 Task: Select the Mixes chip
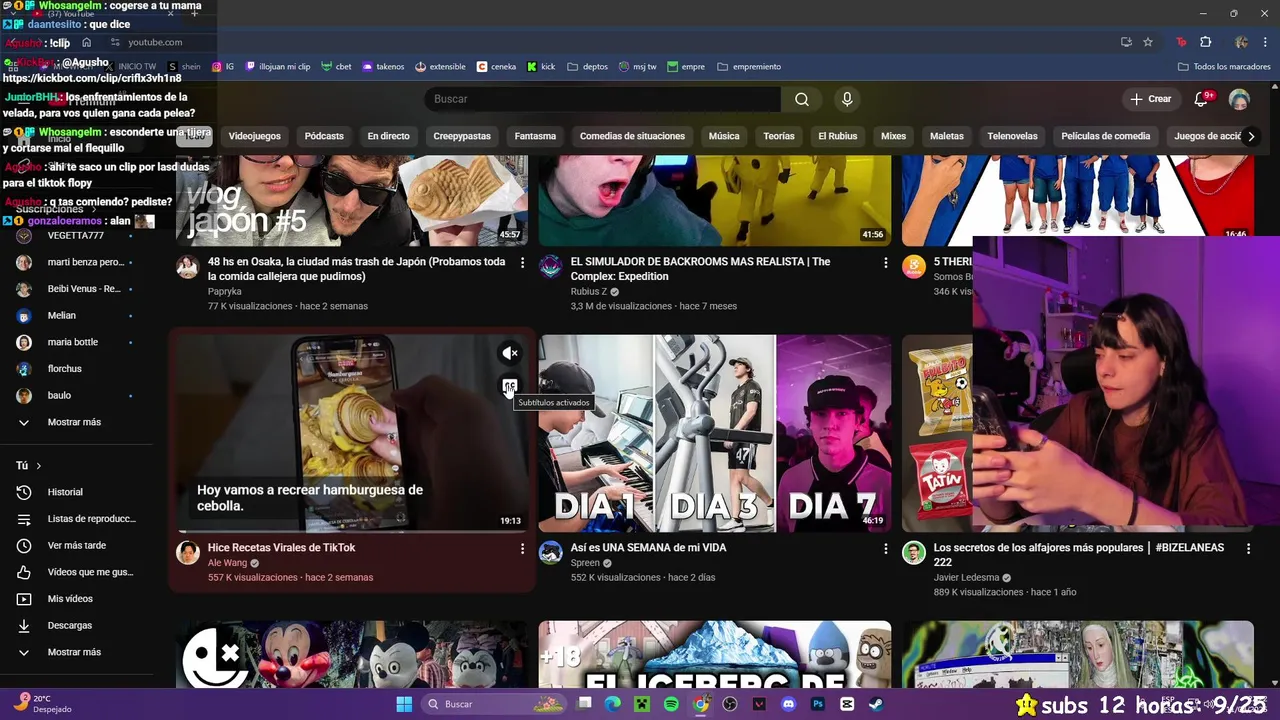click(x=893, y=136)
